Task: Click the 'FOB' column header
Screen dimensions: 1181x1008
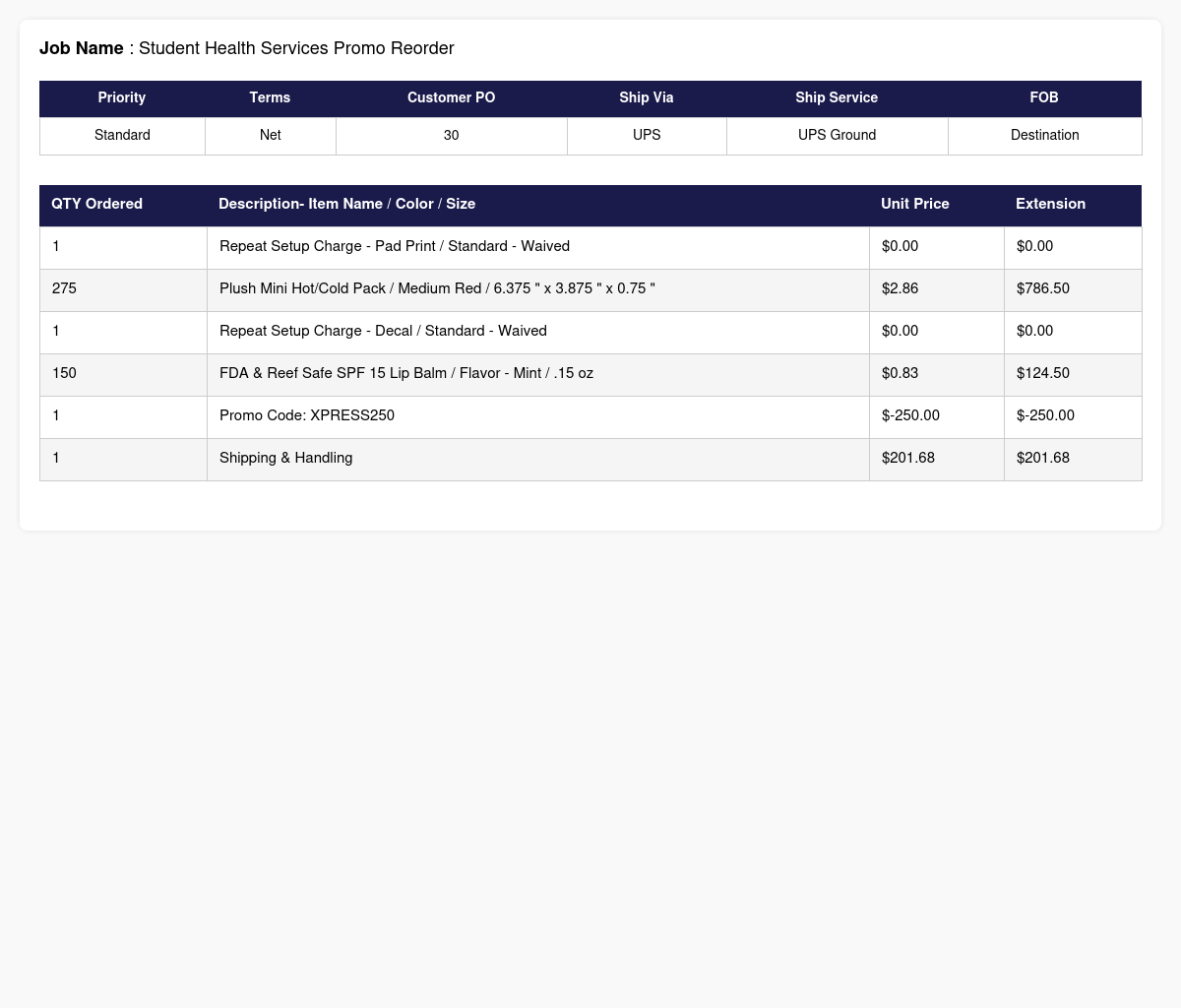Action: click(x=1044, y=98)
